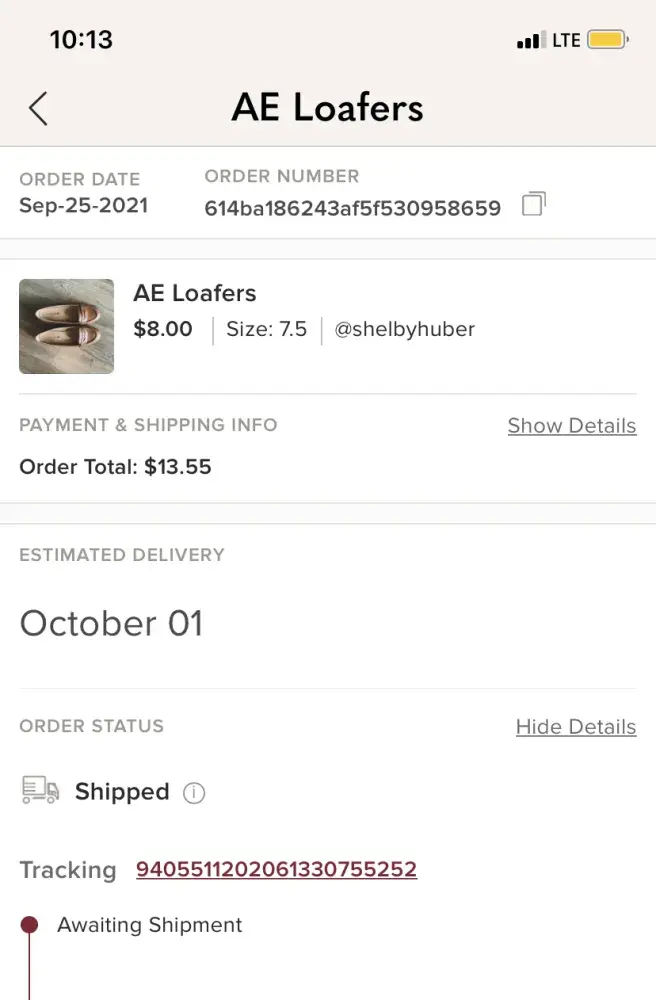Tap the battery status icon
This screenshot has width=656, height=1000.
[607, 41]
